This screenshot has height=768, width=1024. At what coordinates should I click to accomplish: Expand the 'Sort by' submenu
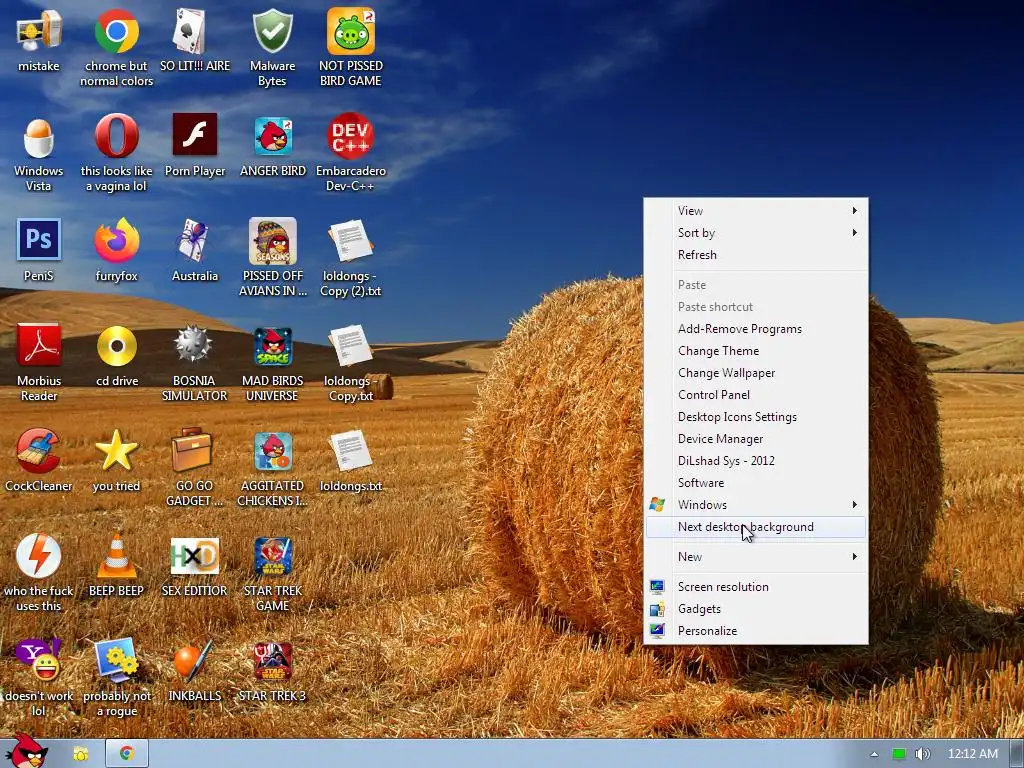756,233
